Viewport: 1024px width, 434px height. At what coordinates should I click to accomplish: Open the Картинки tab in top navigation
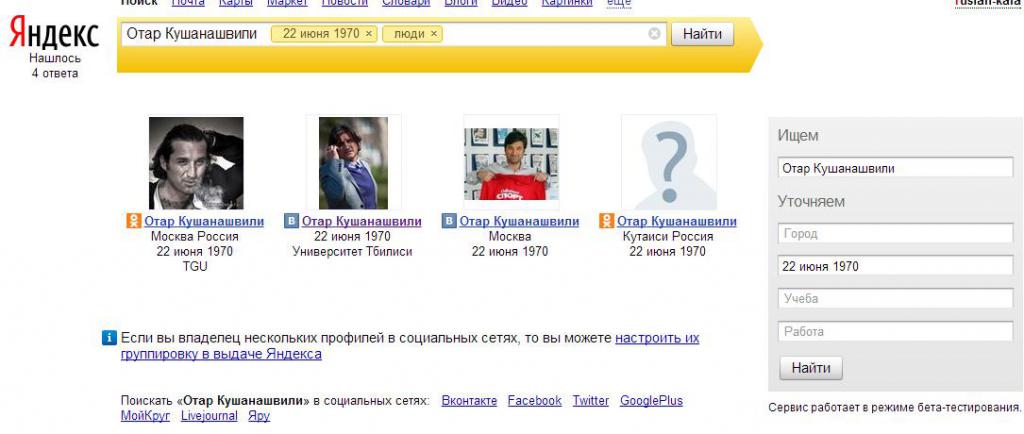[567, 3]
